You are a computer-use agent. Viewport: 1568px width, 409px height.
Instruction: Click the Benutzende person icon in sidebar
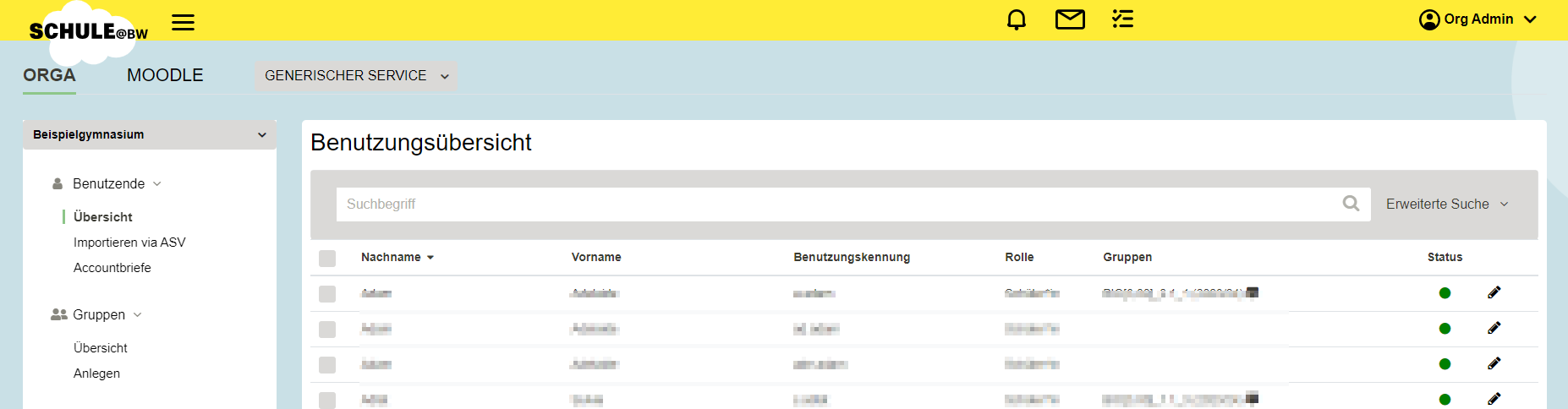click(x=58, y=183)
